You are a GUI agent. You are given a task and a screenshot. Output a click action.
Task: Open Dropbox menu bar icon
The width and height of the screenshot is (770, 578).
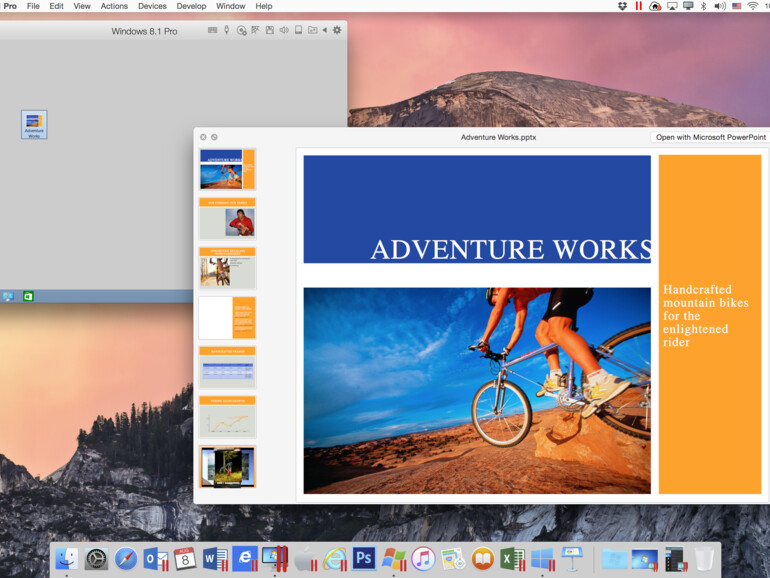(622, 6)
